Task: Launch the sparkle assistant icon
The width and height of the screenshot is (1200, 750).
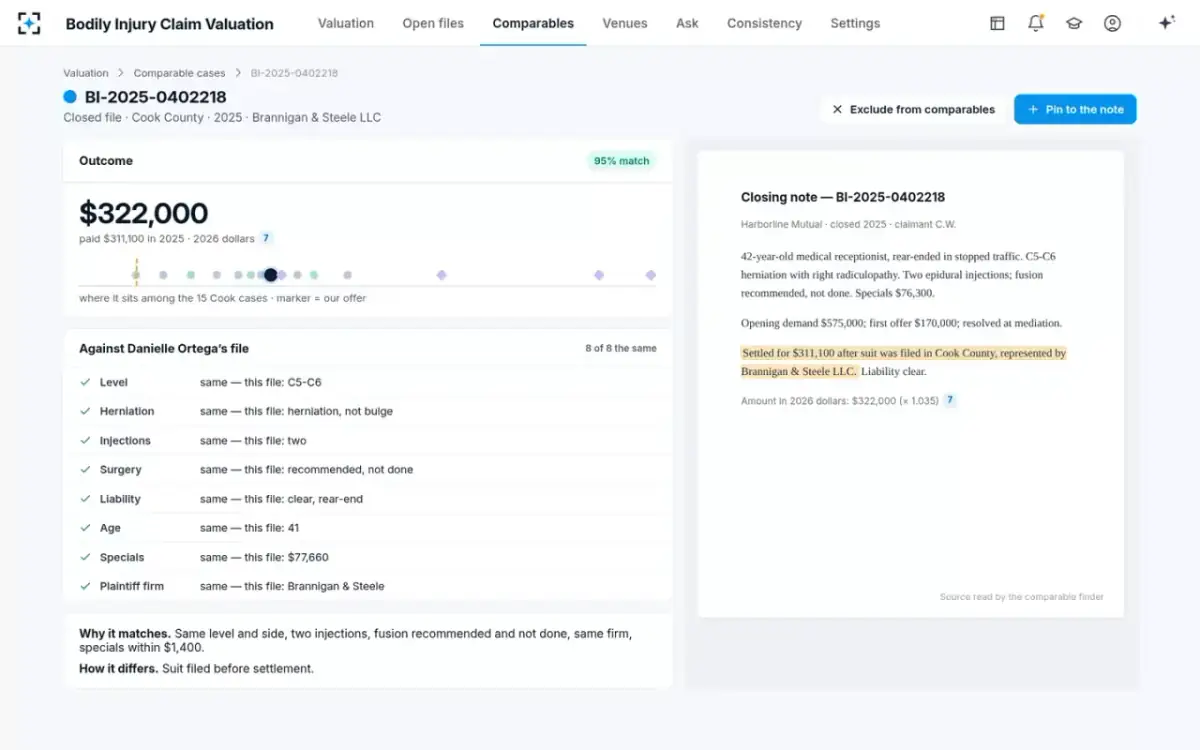Action: [1166, 23]
